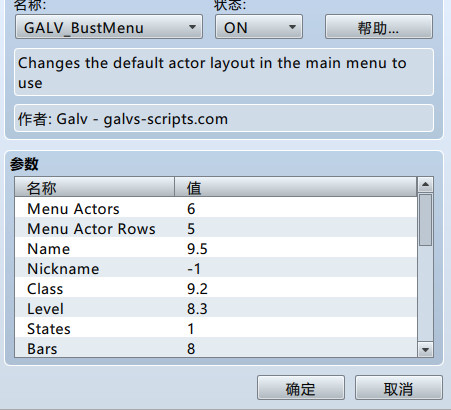Click value -1 of Nickname parameter
The width and height of the screenshot is (451, 410).
pyautogui.click(x=194, y=269)
